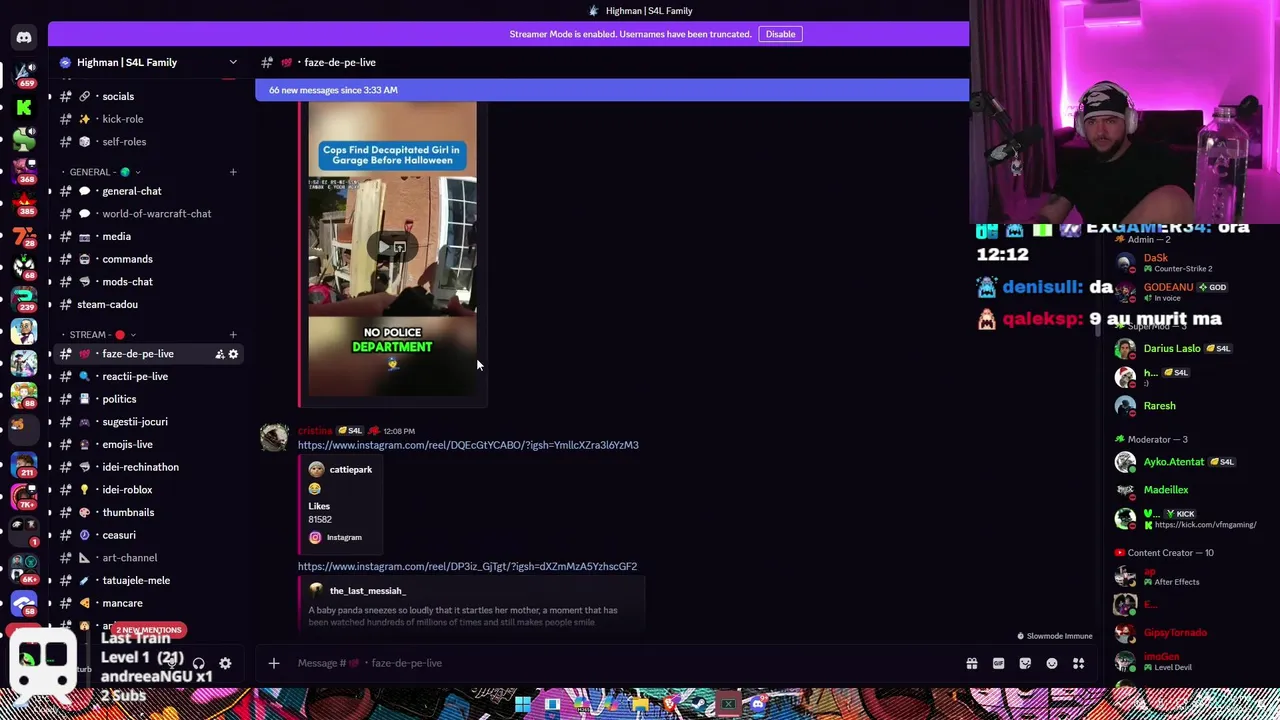The height and width of the screenshot is (720, 1280).
Task: Open Instagram reel link DP3iz_GjTgt
Action: pyautogui.click(x=467, y=567)
